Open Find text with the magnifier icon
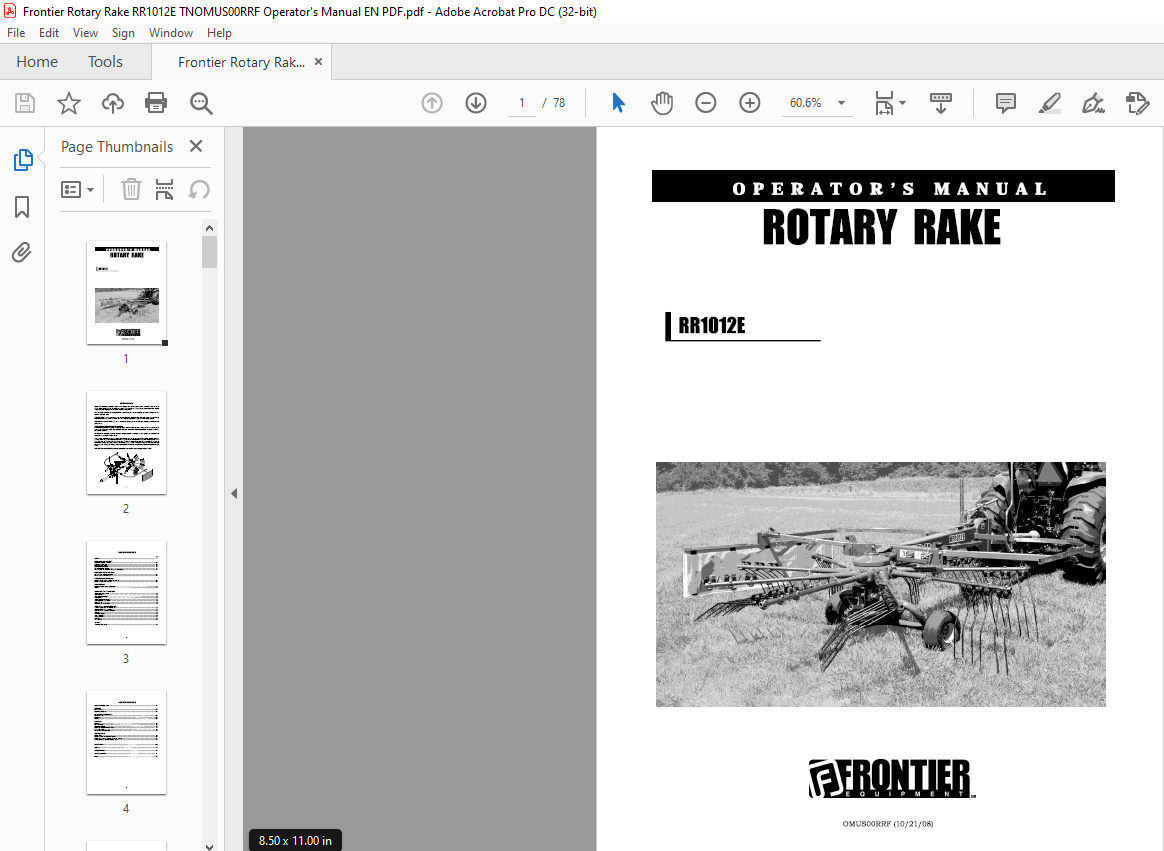This screenshot has height=851, width=1164. 201,103
